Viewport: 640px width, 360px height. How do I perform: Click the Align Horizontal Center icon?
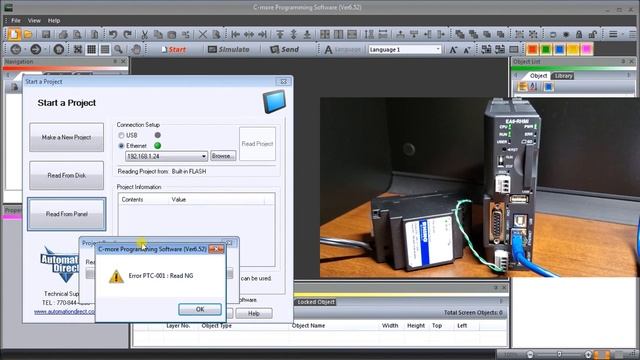(x=249, y=35)
